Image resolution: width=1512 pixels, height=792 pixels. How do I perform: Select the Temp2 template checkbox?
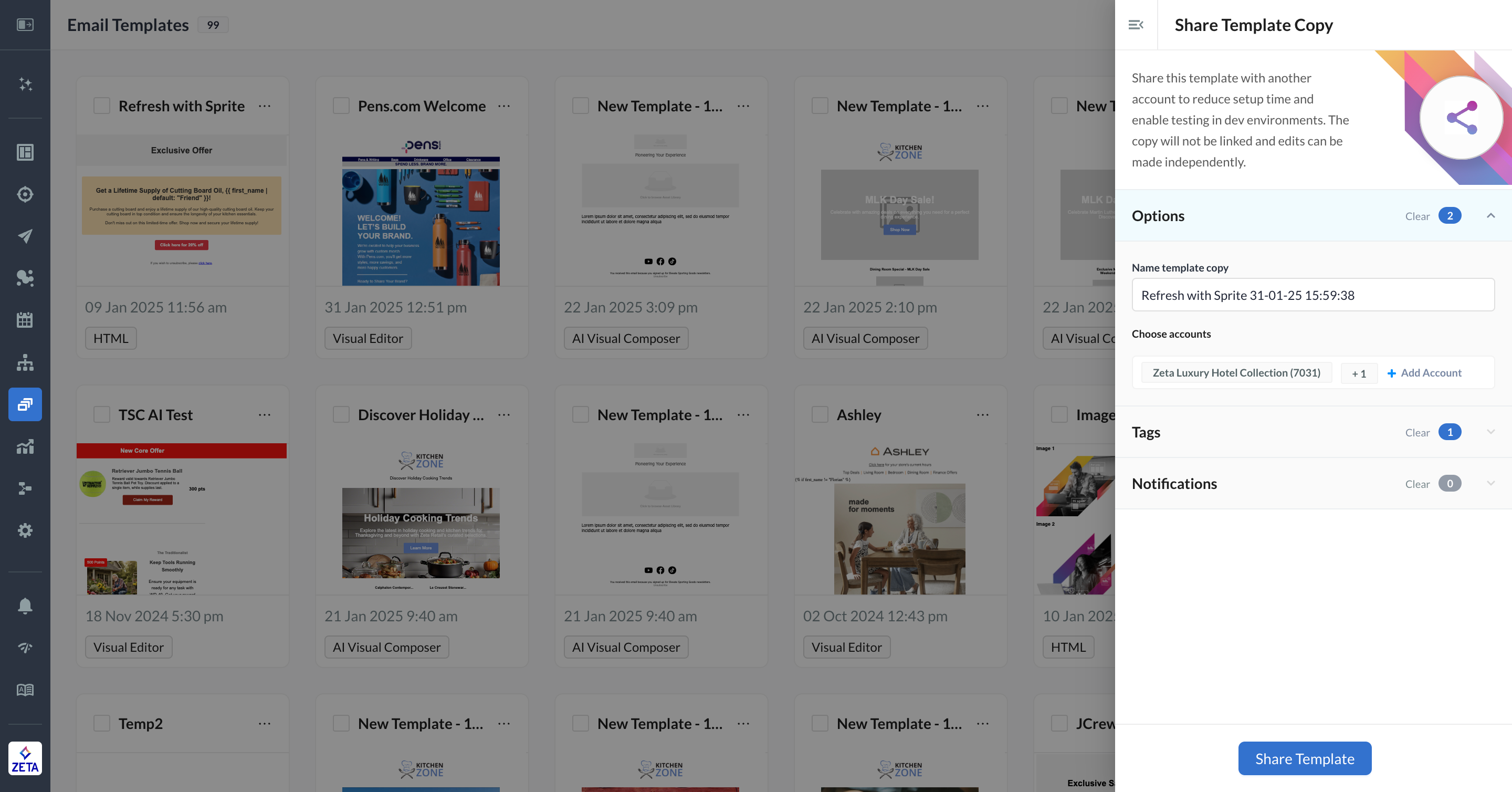[x=102, y=724]
